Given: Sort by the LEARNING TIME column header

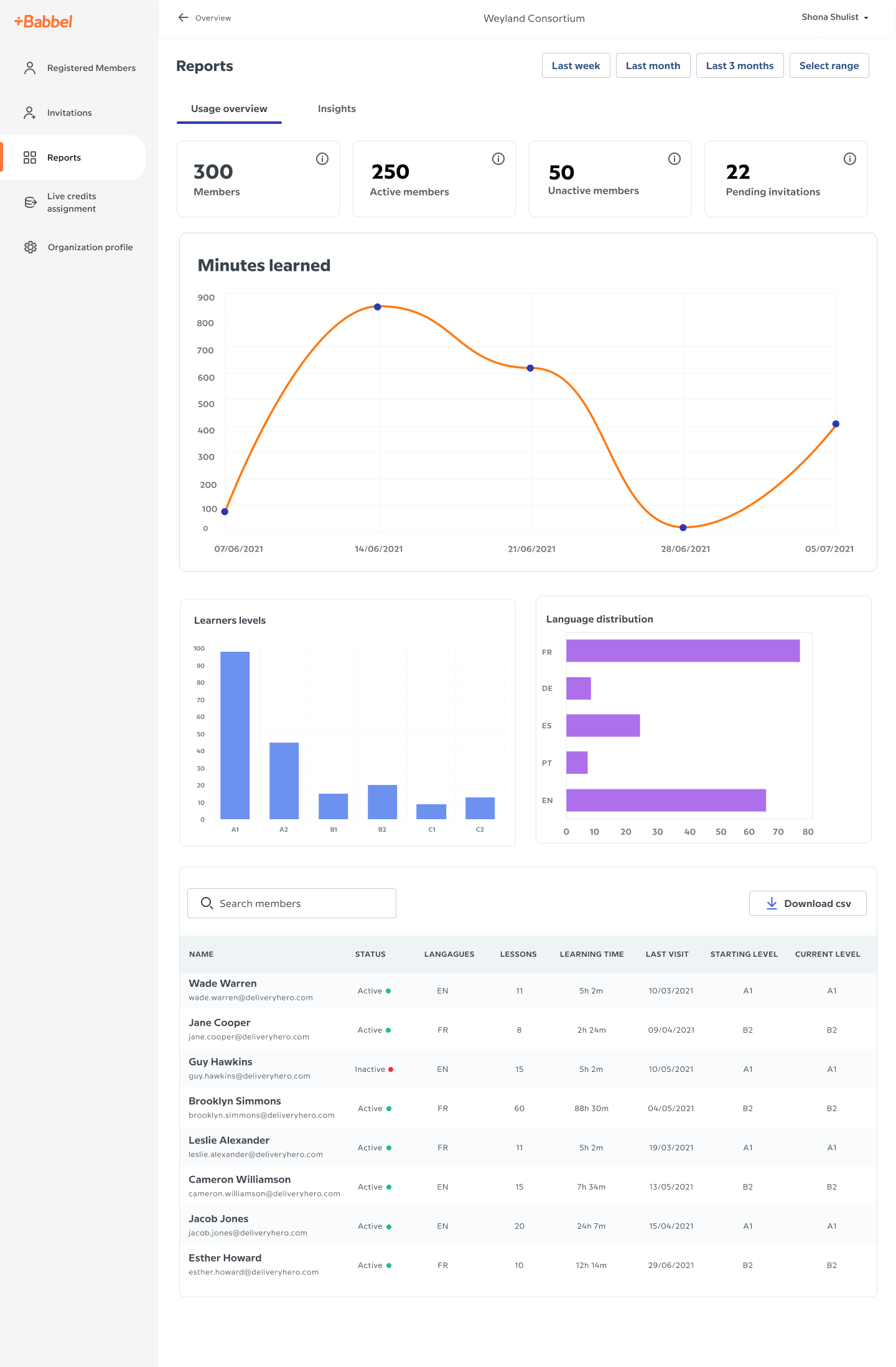Looking at the screenshot, I should coord(591,954).
